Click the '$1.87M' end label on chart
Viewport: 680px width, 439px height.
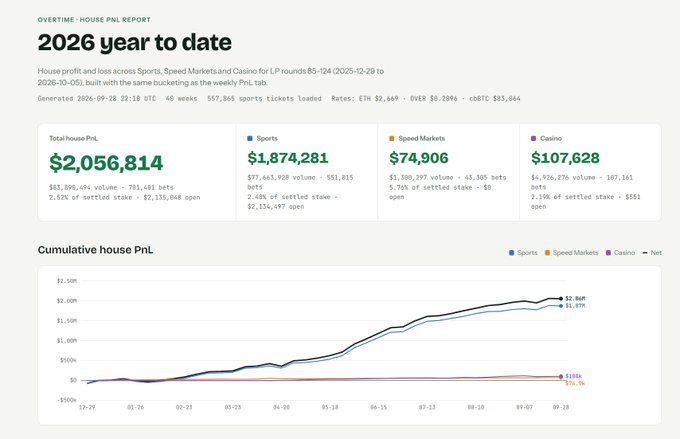click(x=575, y=306)
